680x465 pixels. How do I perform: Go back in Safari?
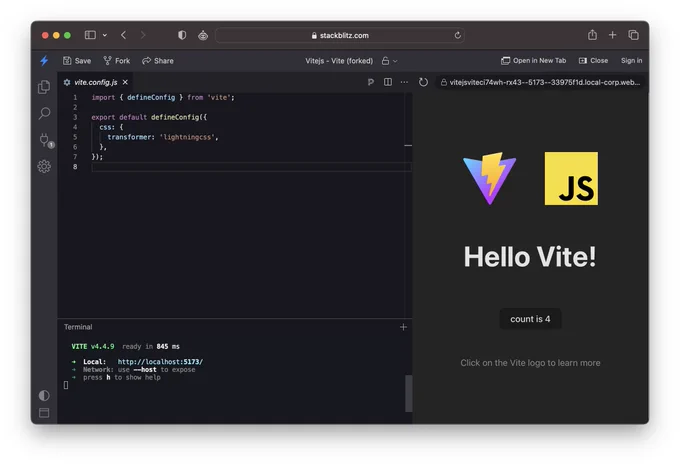pyautogui.click(x=124, y=35)
